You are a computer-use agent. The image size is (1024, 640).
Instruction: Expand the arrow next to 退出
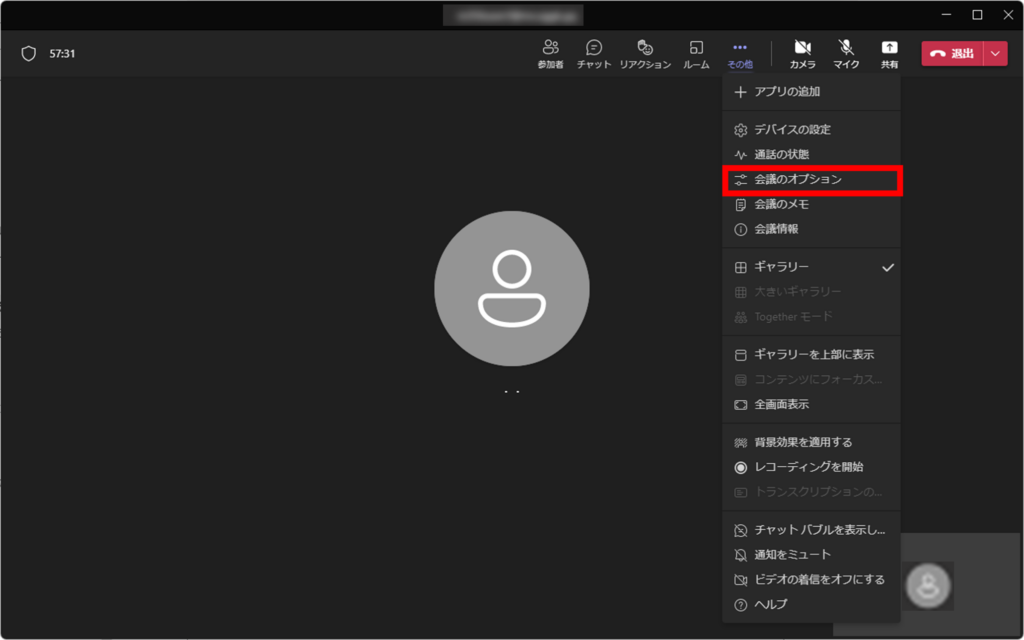click(x=995, y=54)
